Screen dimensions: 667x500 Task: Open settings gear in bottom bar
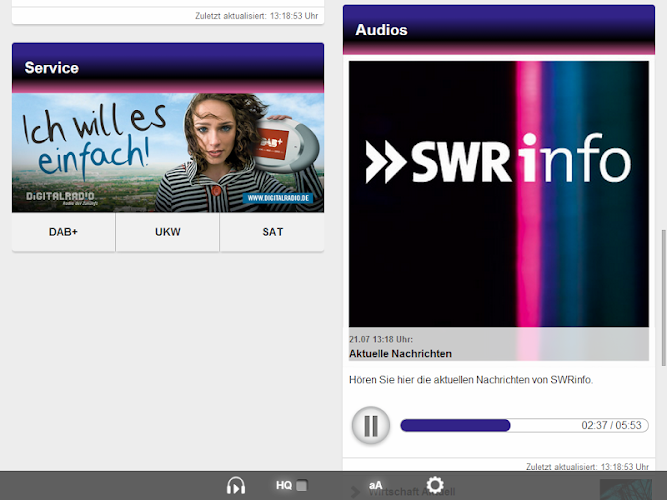435,485
